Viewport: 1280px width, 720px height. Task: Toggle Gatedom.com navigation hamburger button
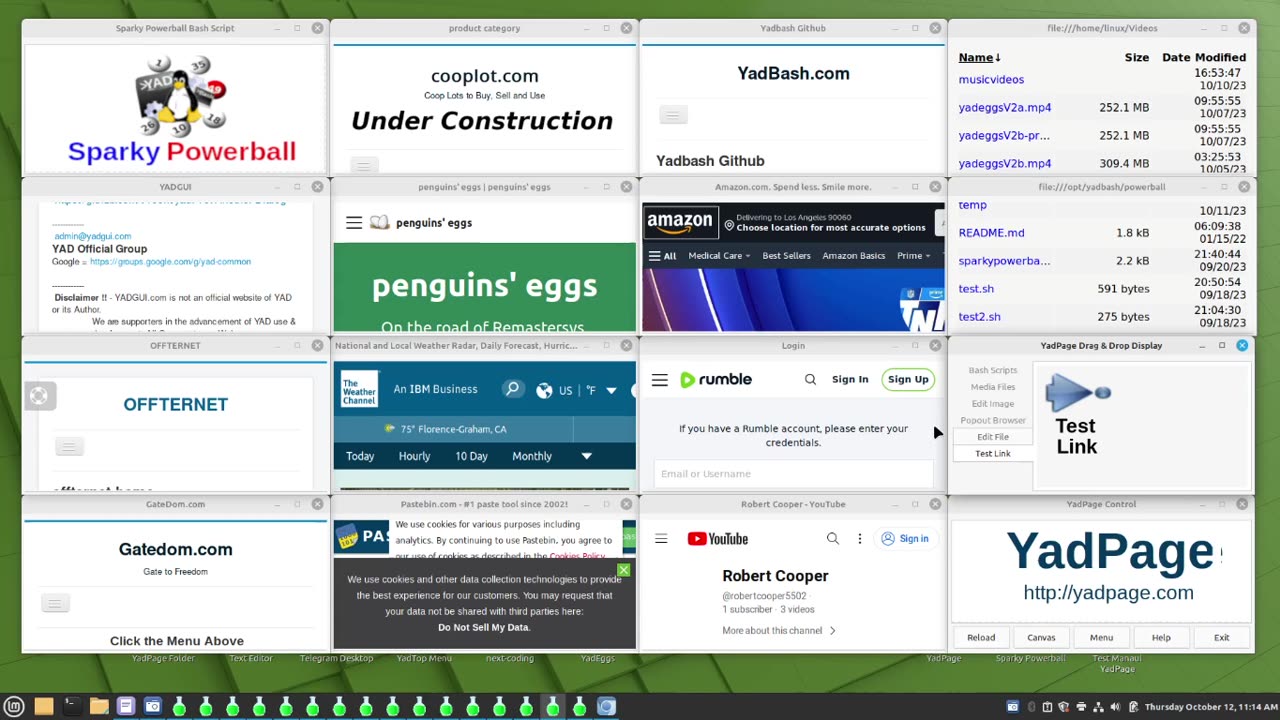(x=55, y=603)
